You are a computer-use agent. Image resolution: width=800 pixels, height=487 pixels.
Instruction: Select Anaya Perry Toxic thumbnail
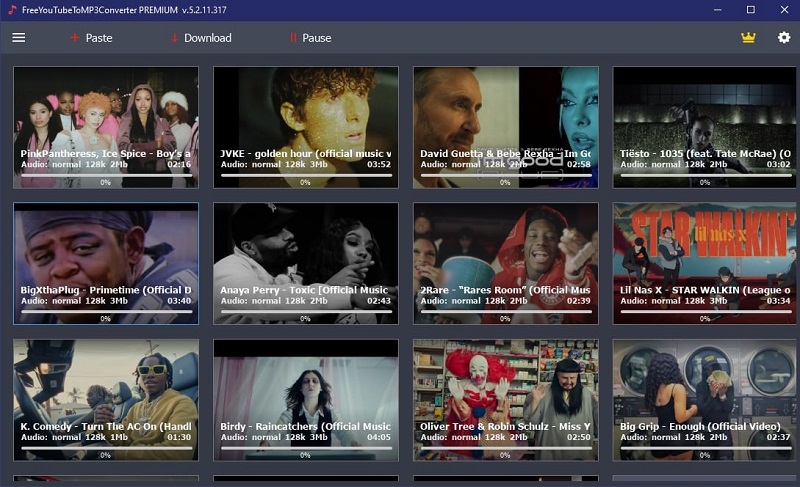306,264
